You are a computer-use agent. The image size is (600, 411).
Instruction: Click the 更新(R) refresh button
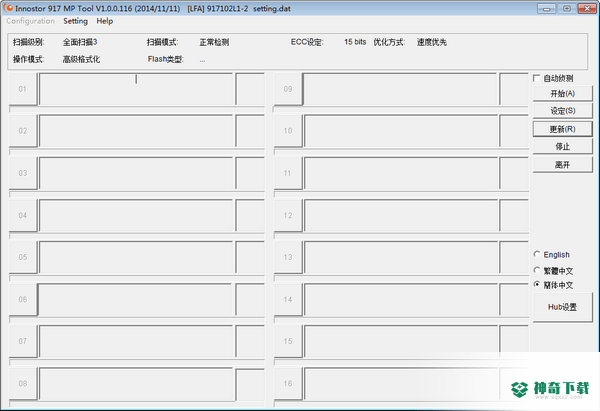pos(562,129)
